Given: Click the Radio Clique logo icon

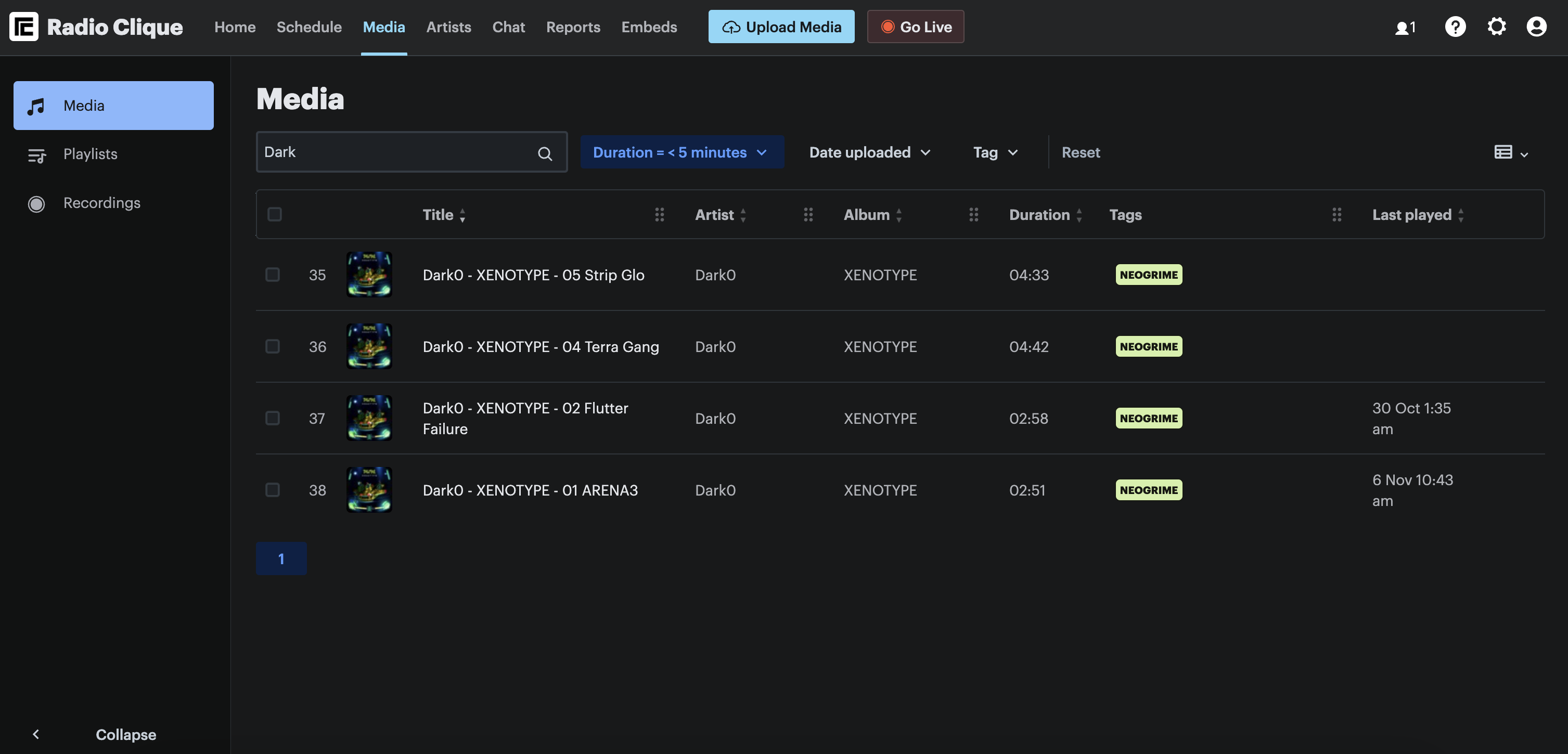Looking at the screenshot, I should (24, 27).
